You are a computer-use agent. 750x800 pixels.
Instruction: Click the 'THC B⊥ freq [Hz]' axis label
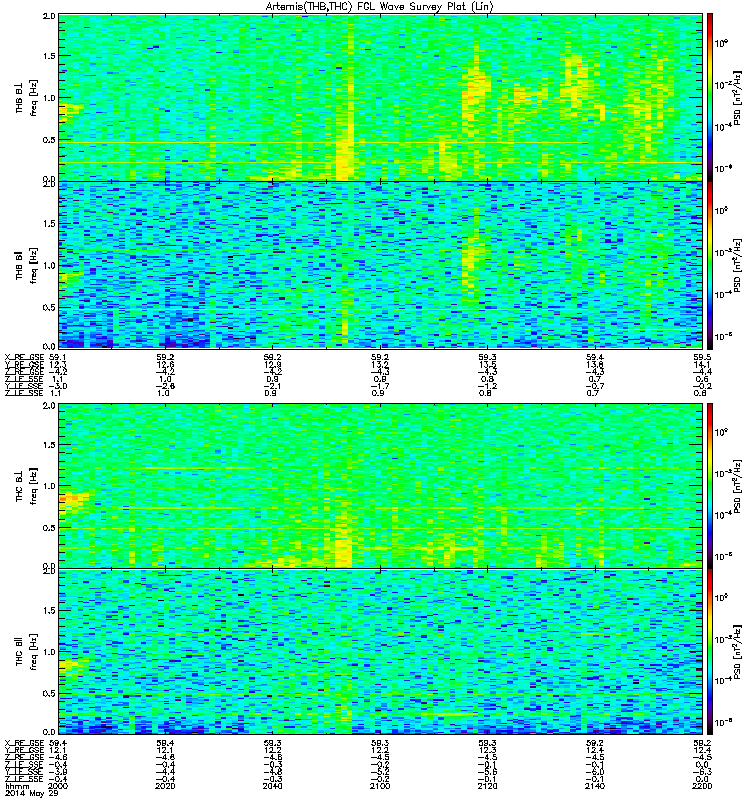point(26,486)
